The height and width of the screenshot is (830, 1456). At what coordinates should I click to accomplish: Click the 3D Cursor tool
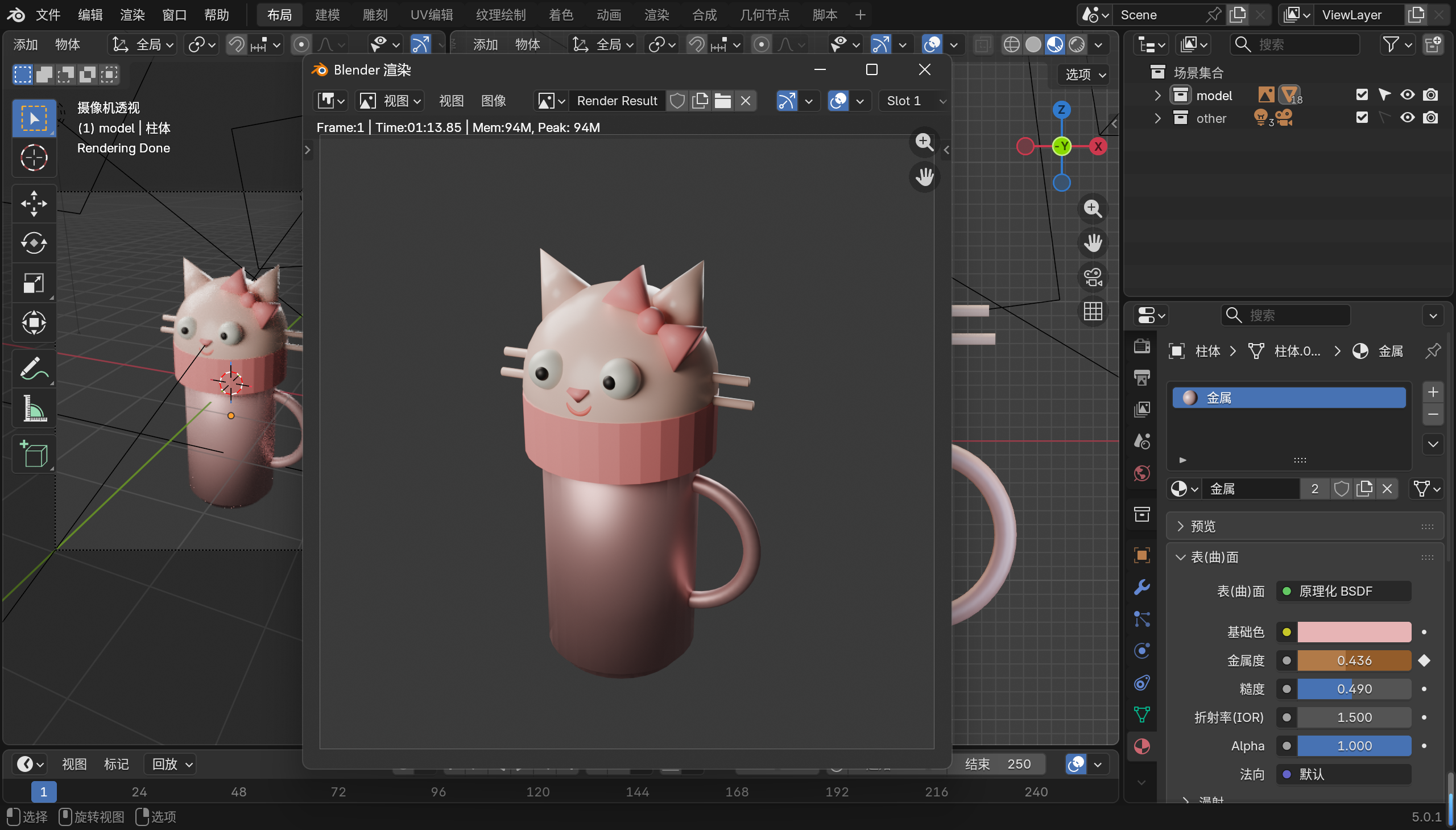(34, 158)
